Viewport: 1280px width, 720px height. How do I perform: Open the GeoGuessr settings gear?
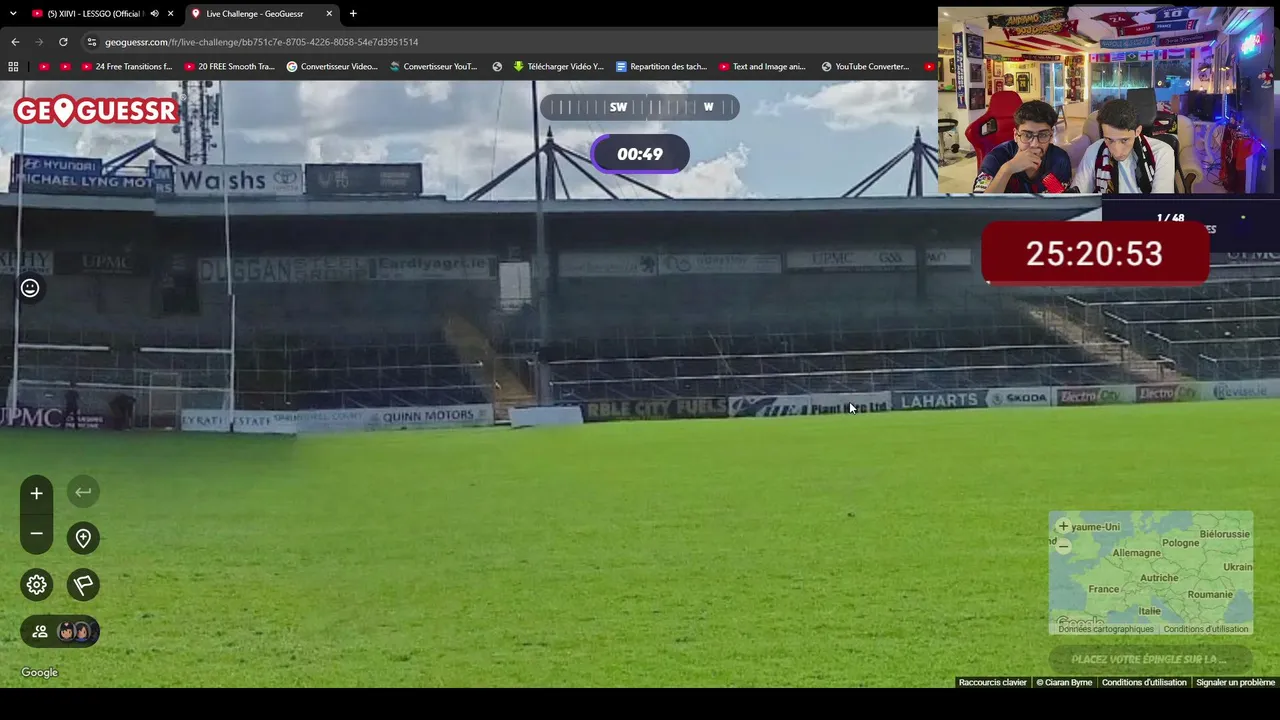coord(36,585)
